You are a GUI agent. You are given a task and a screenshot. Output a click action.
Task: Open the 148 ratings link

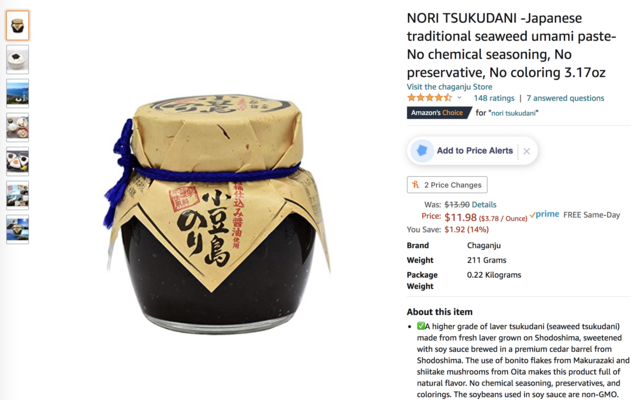pyautogui.click(x=494, y=98)
